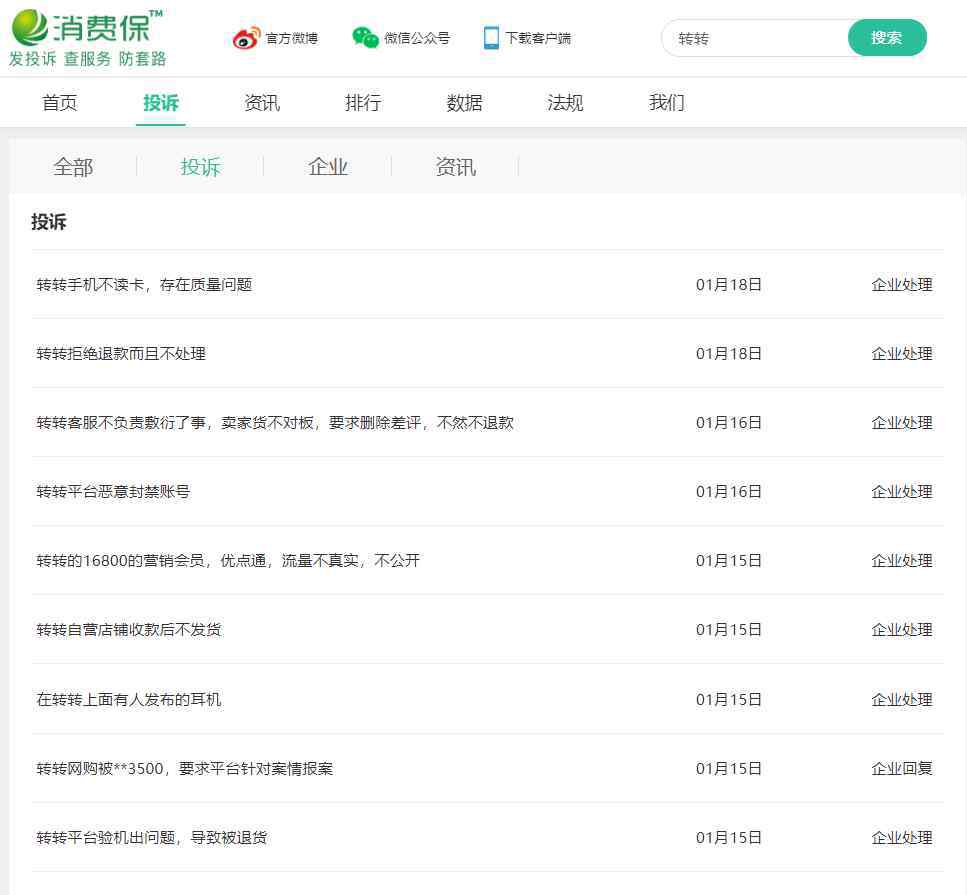Select 投诉 in main navigation bar
This screenshot has width=967, height=895.
click(161, 102)
